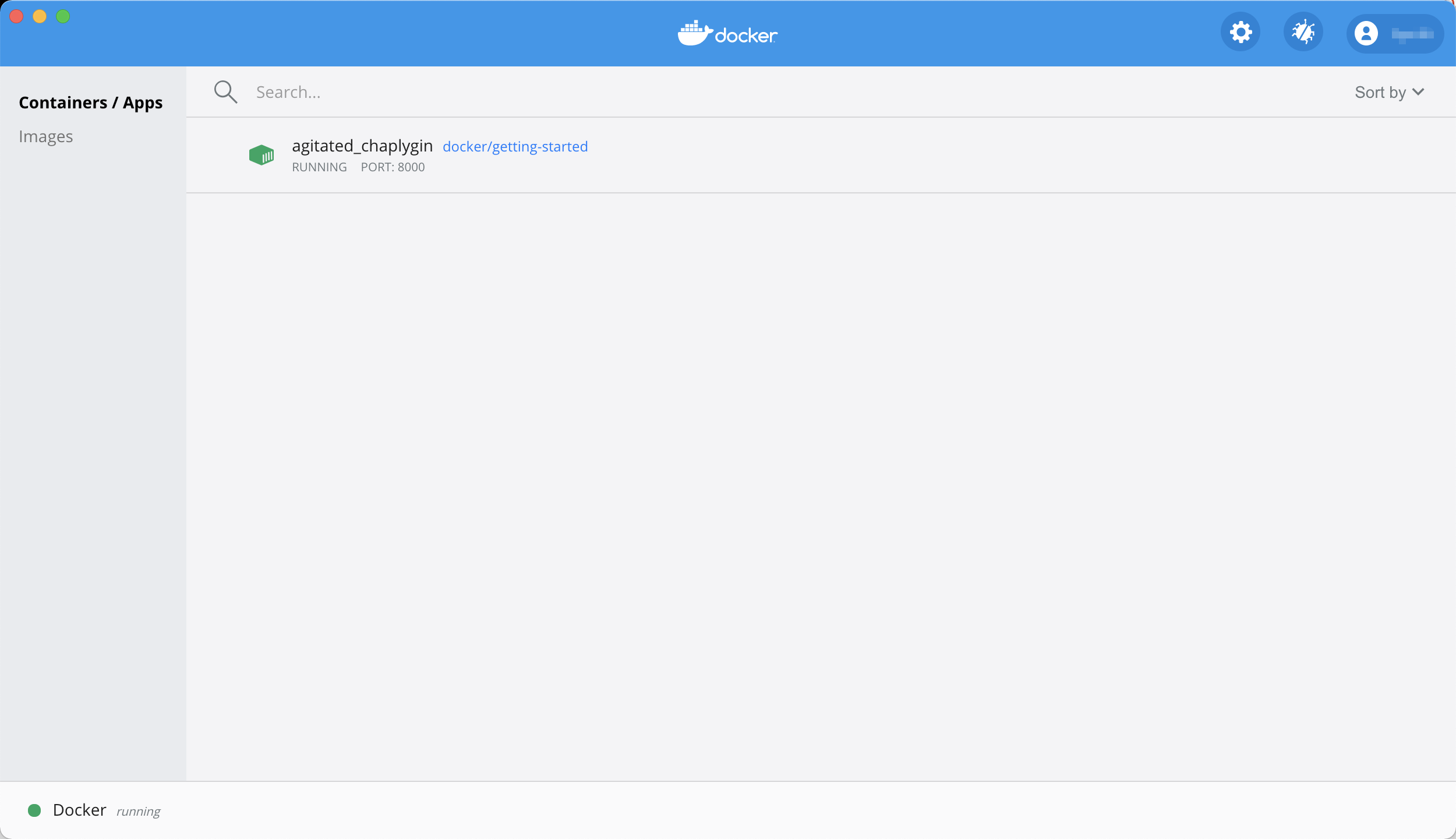Image resolution: width=1456 pixels, height=839 pixels.
Task: Open the docker/getting-started image link
Action: click(515, 146)
